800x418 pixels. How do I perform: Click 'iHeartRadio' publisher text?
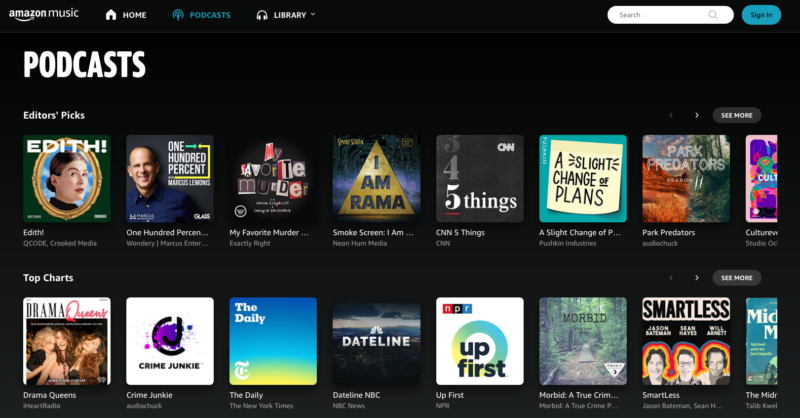(42, 406)
